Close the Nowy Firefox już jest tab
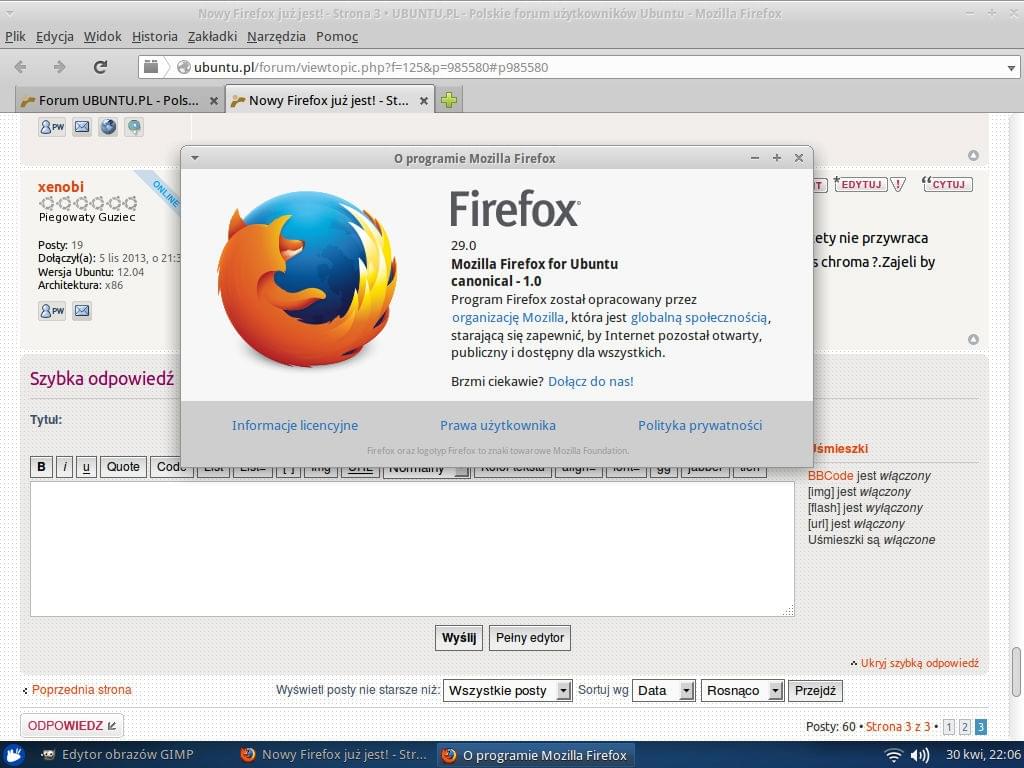This screenshot has width=1024, height=768. point(424,101)
